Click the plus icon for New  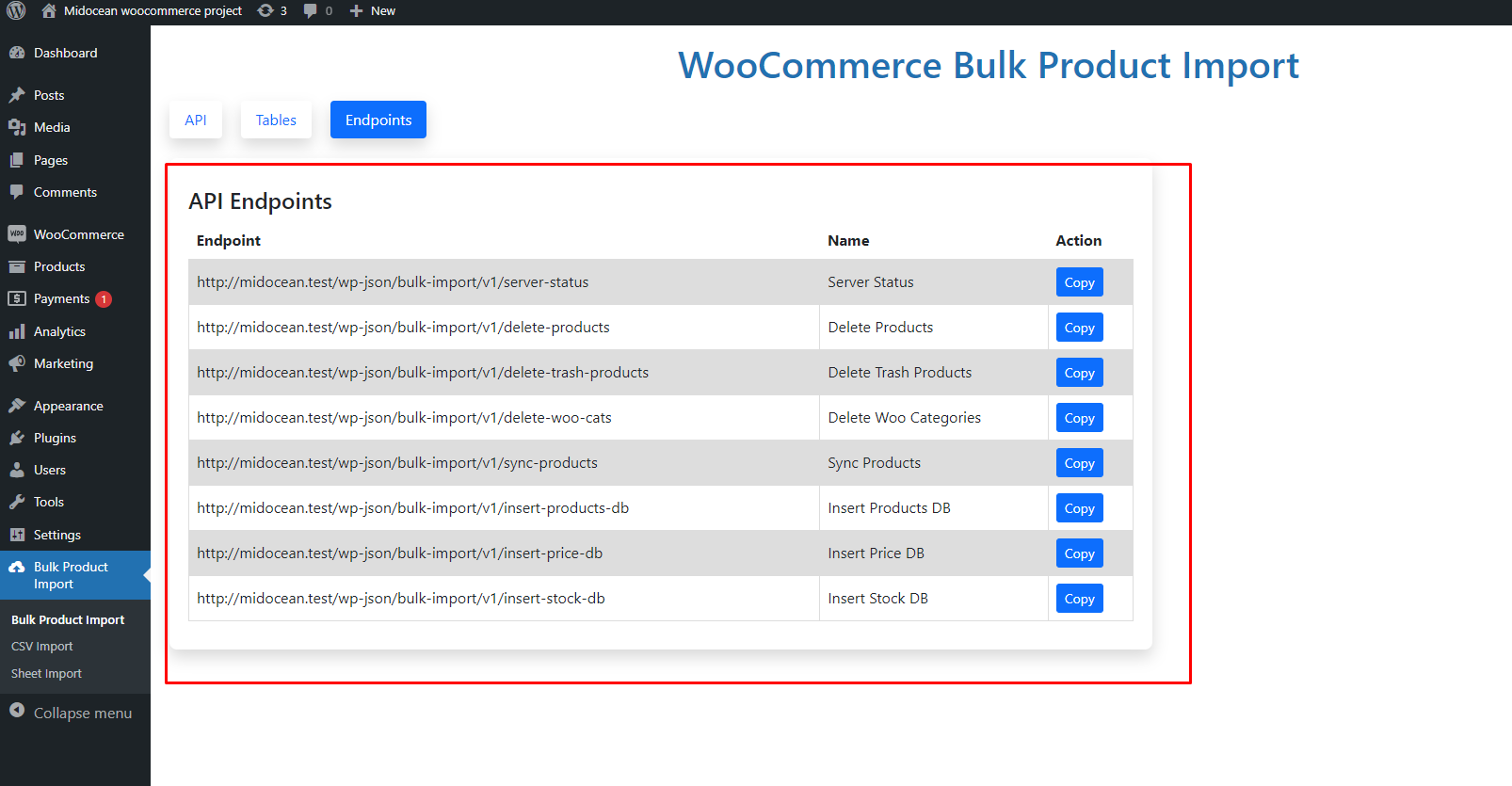[356, 11]
